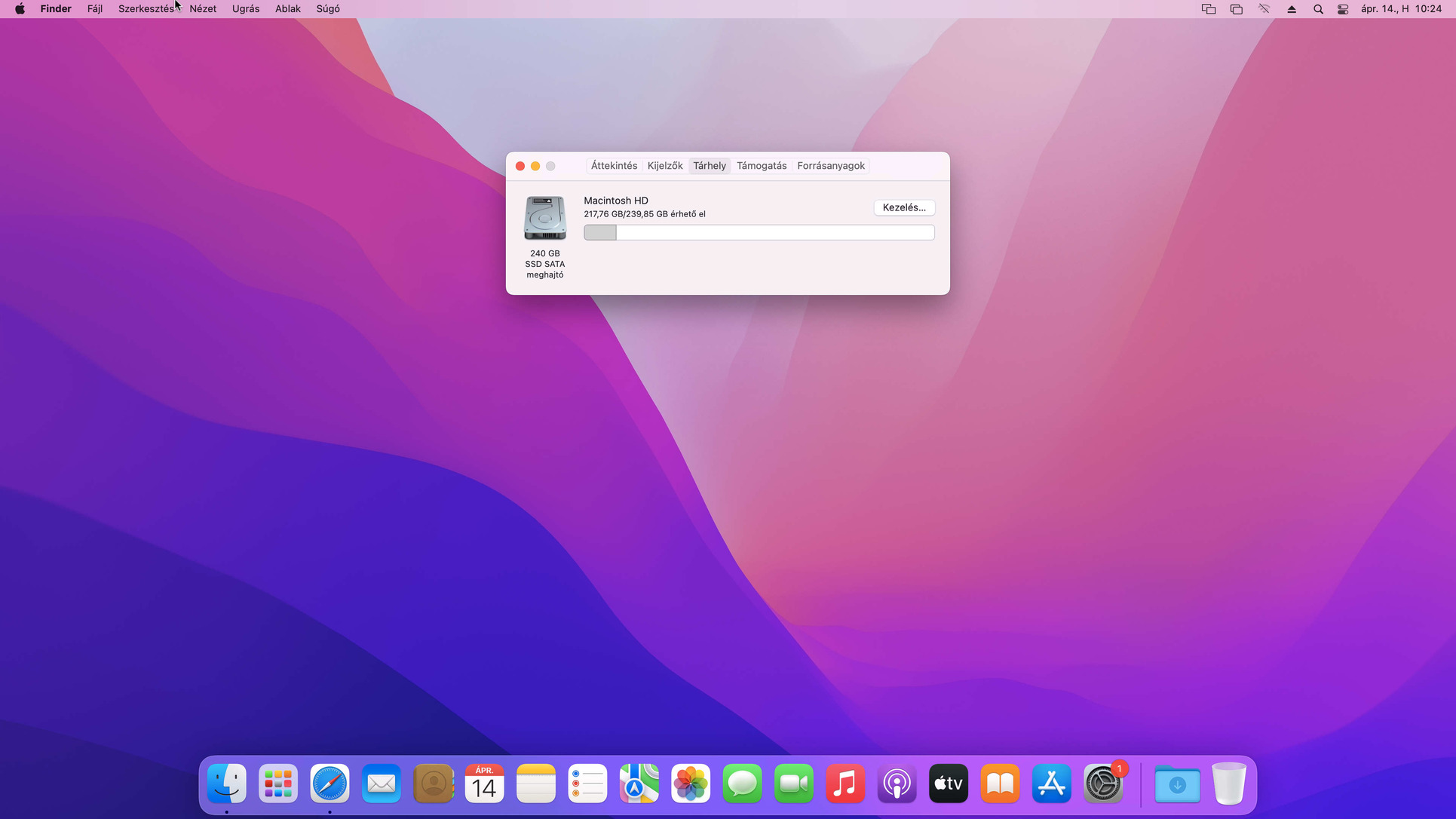
Task: Open the eject menu bar icon
Action: coord(1292,9)
